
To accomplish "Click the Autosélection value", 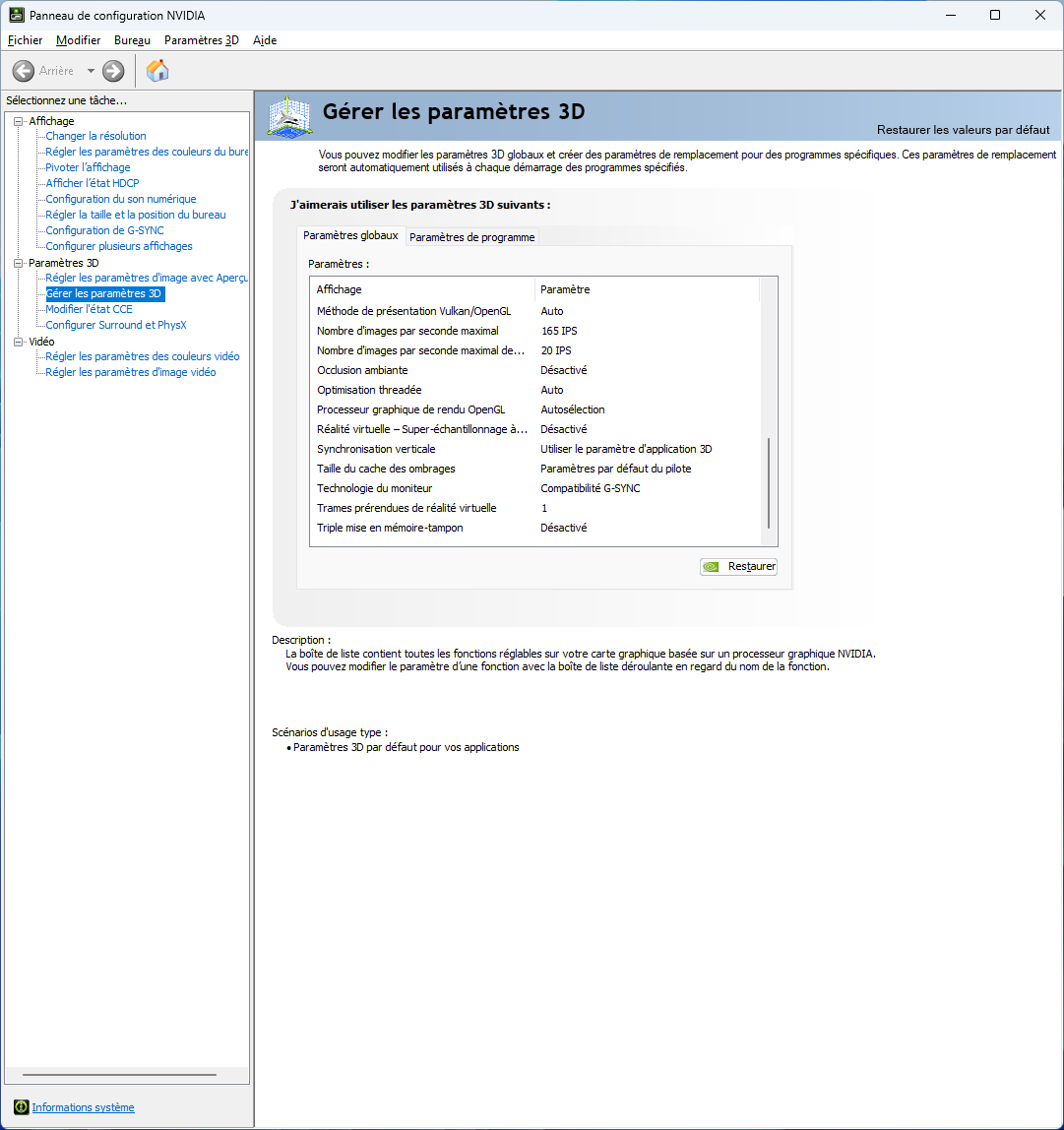I will pos(573,409).
